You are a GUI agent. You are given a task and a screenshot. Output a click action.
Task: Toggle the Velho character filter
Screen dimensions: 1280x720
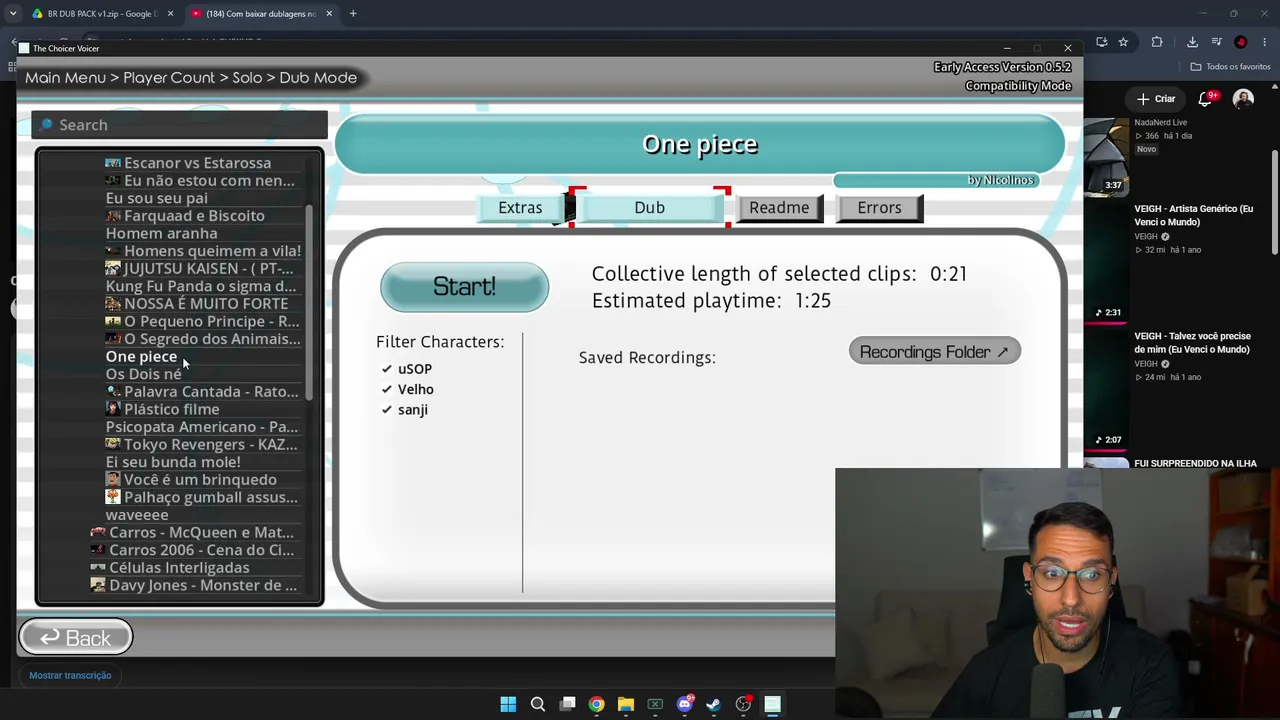(407, 389)
